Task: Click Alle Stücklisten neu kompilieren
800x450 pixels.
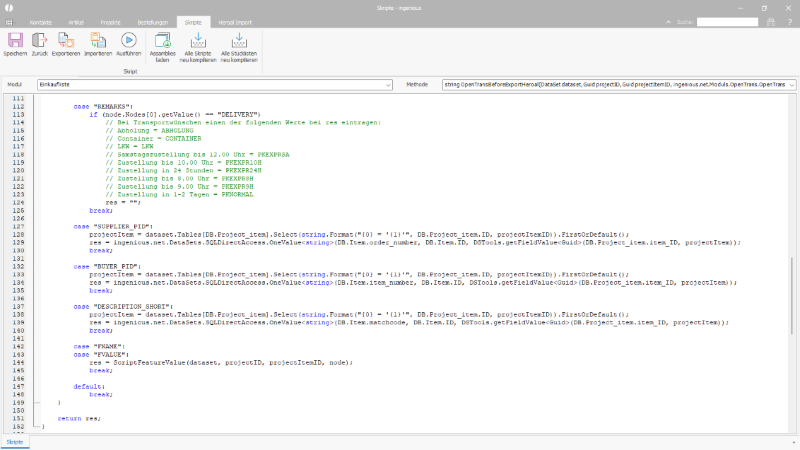Action: 238,45
